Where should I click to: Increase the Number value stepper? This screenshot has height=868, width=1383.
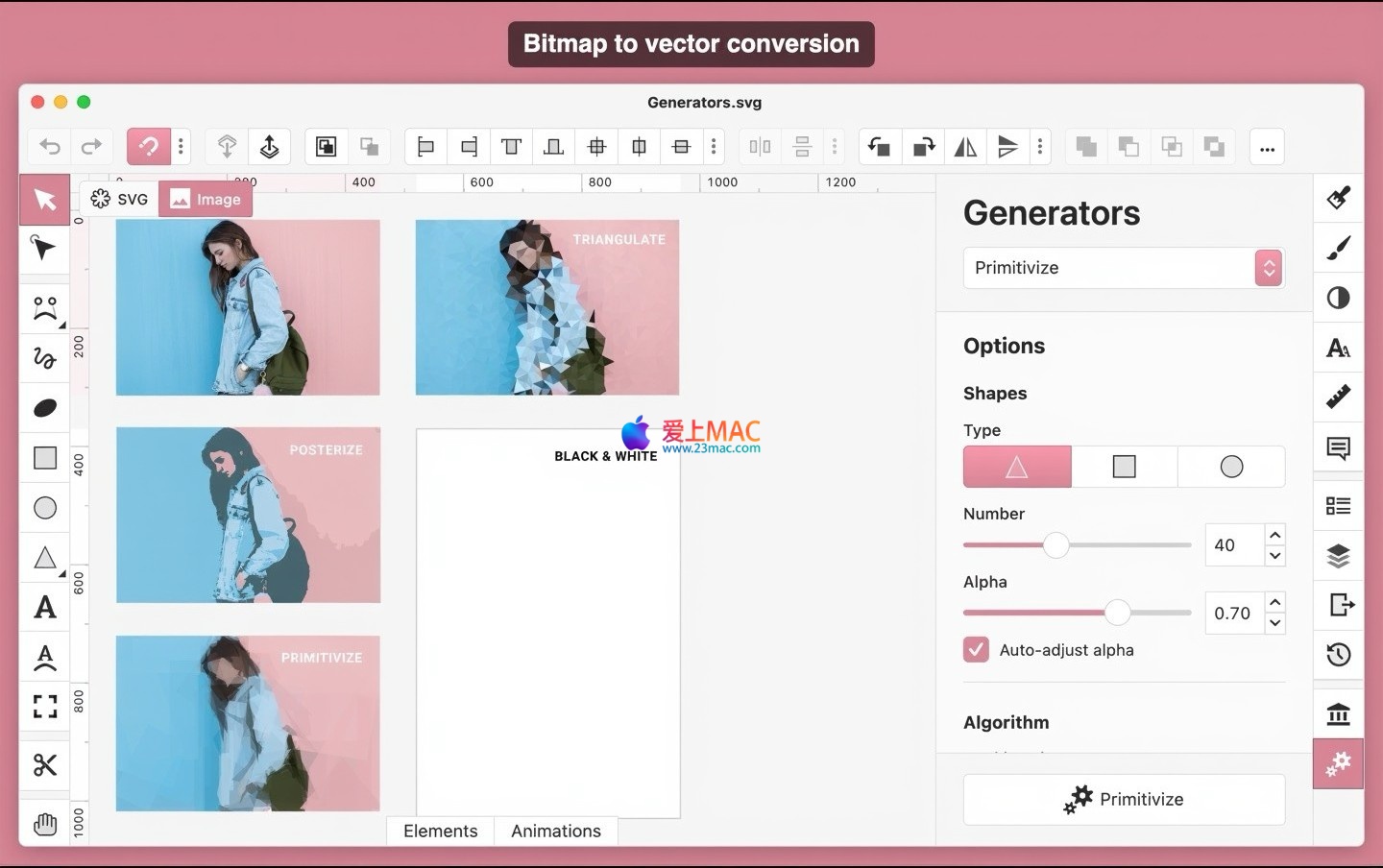[1274, 535]
